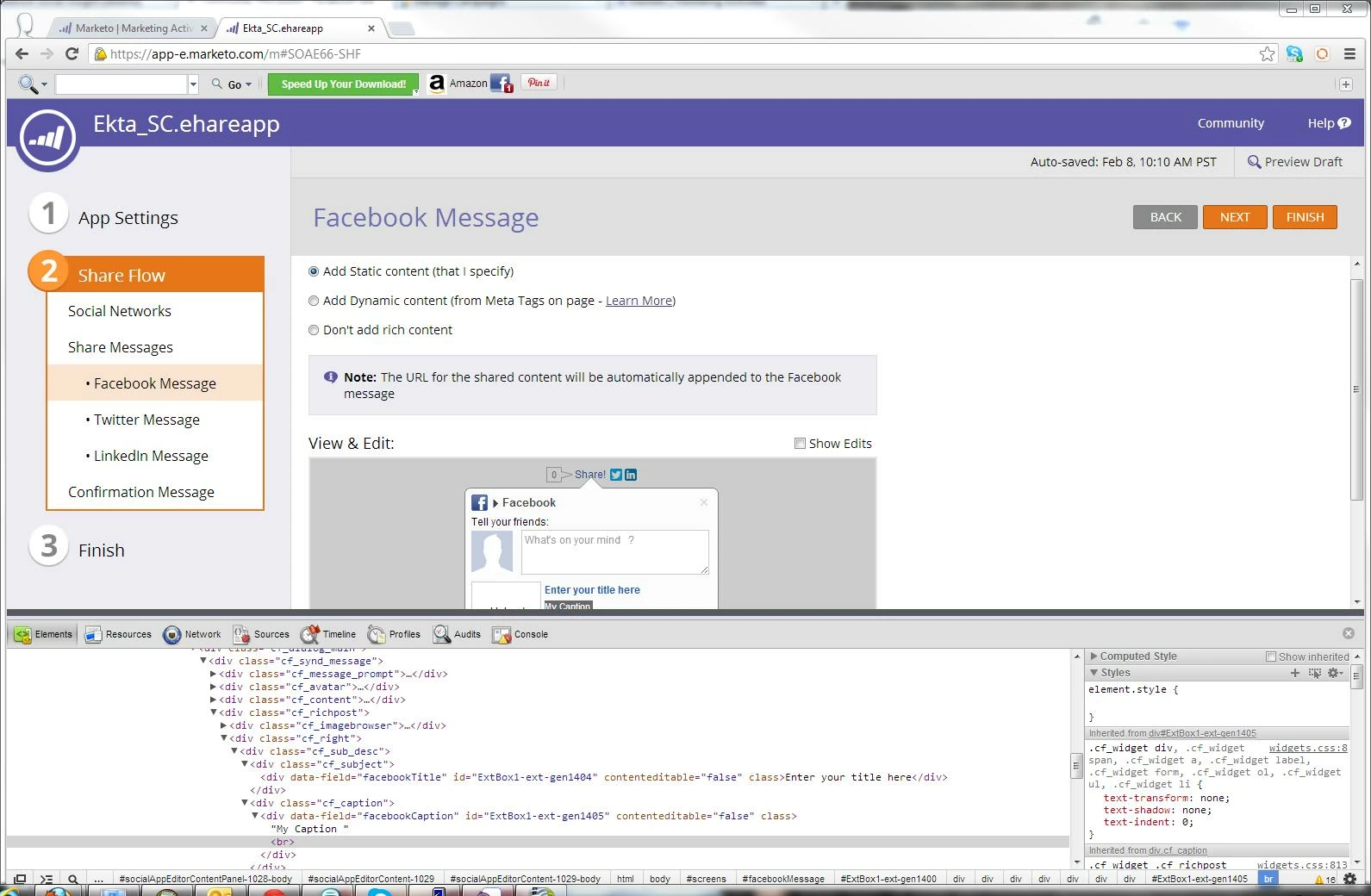Open the Amazon toolbar shortcut

(458, 84)
